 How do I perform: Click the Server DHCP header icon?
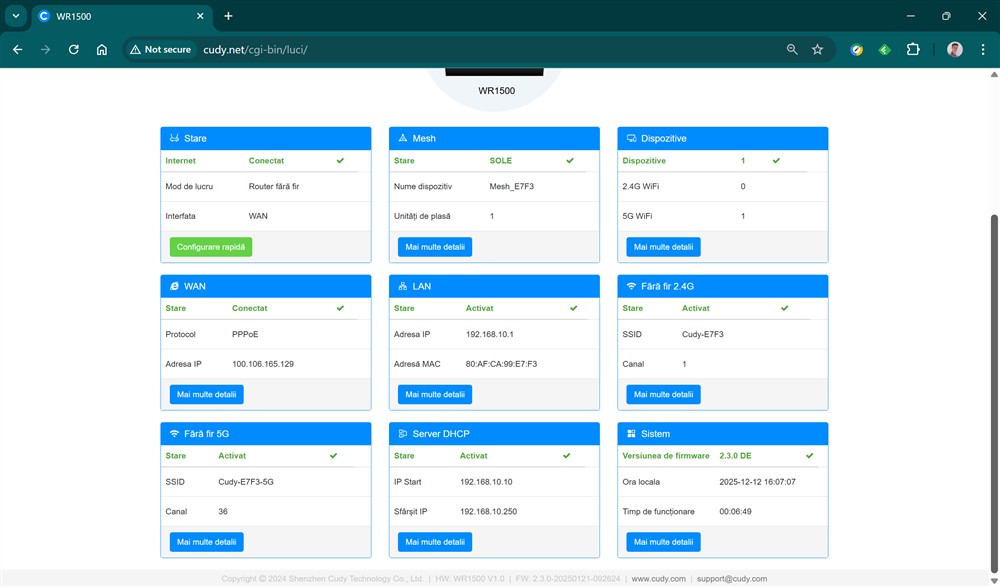403,434
